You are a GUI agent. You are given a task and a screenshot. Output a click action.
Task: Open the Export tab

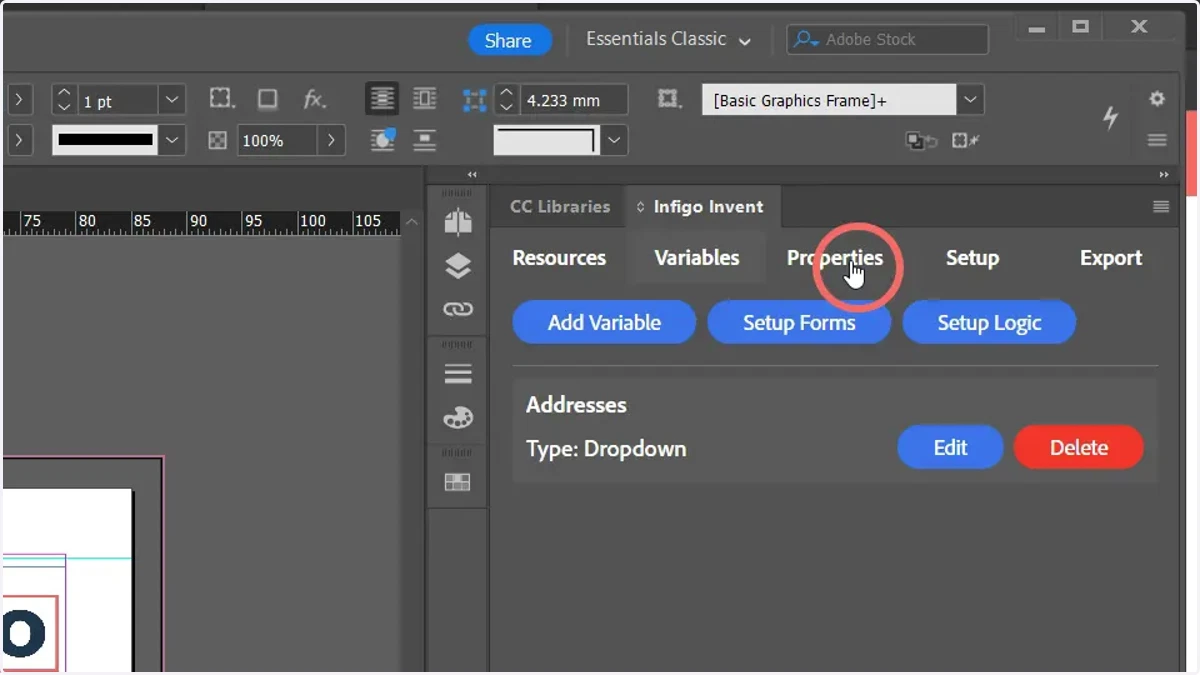point(1111,258)
